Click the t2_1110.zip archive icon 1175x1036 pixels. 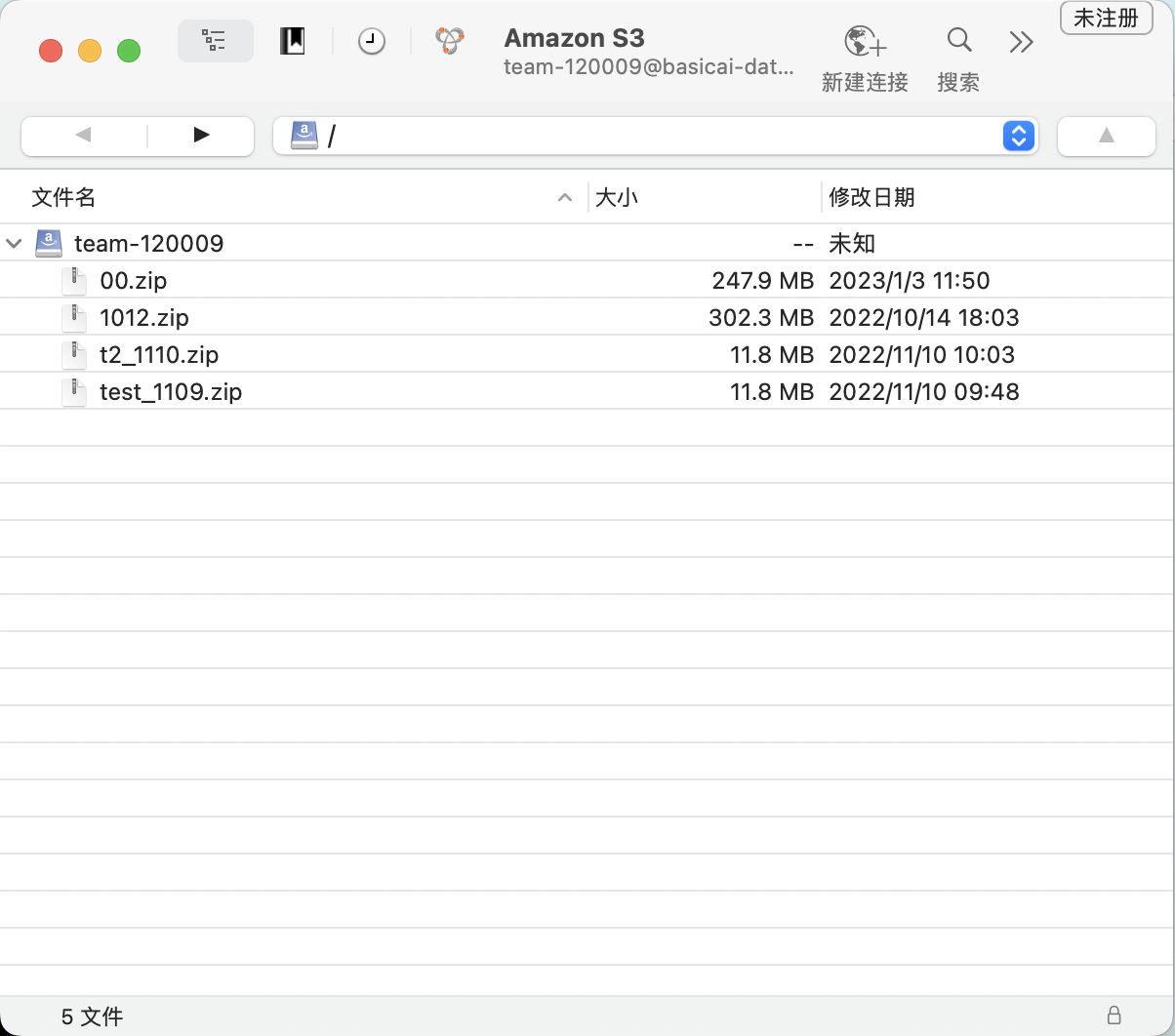pyautogui.click(x=74, y=355)
